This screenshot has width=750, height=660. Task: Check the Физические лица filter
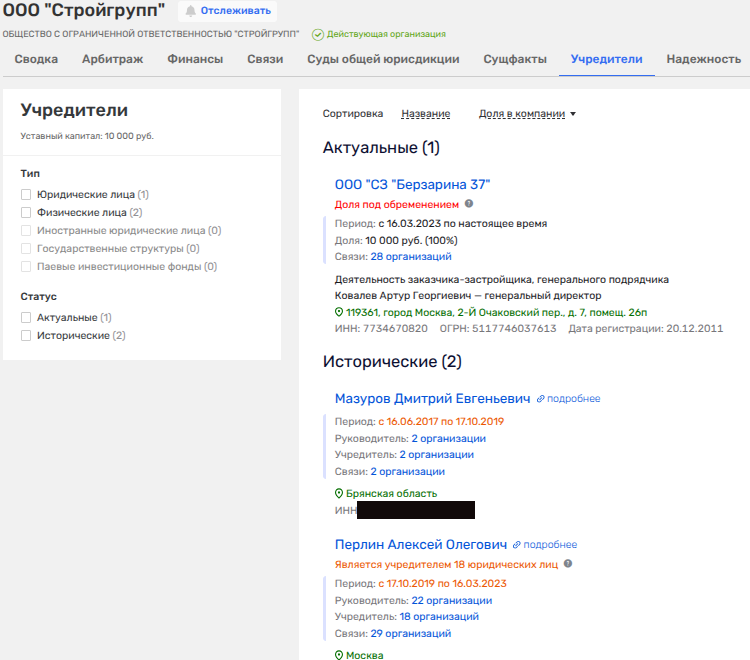pyautogui.click(x=27, y=213)
